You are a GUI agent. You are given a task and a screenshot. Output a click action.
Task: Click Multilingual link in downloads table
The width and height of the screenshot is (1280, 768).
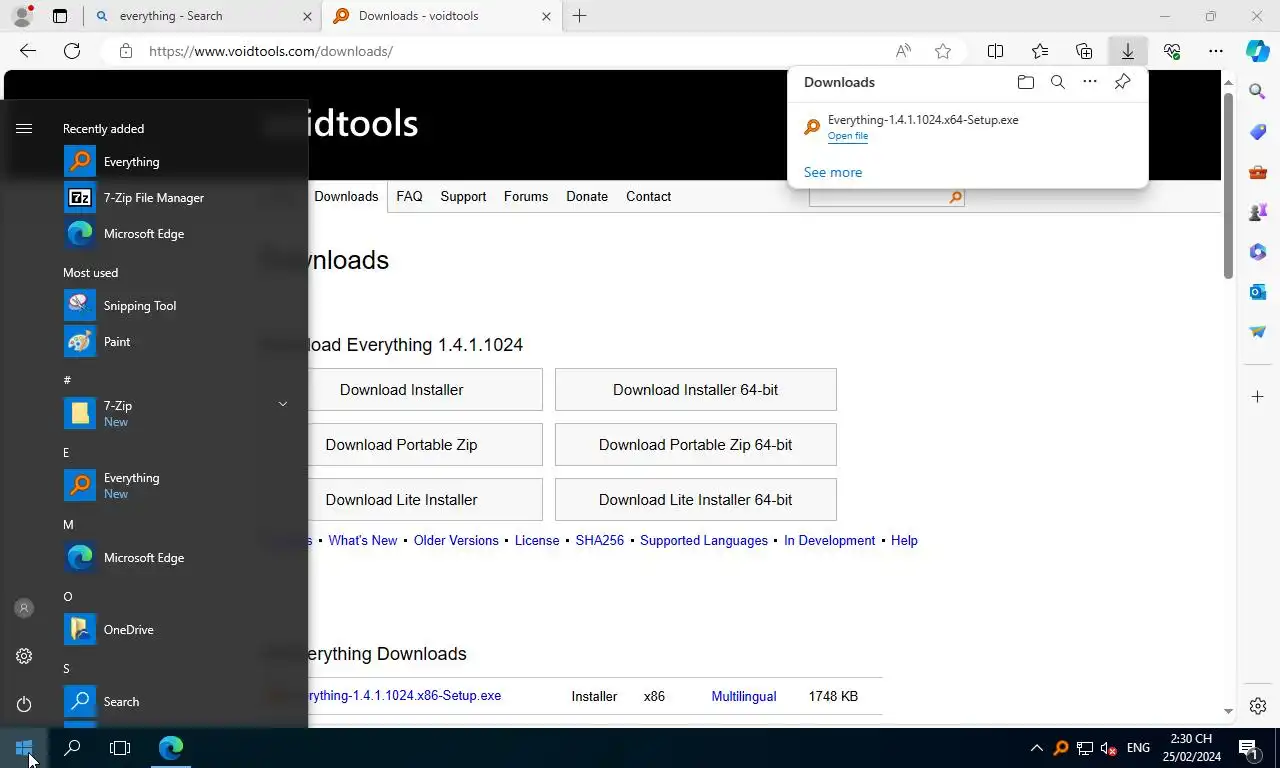(744, 696)
